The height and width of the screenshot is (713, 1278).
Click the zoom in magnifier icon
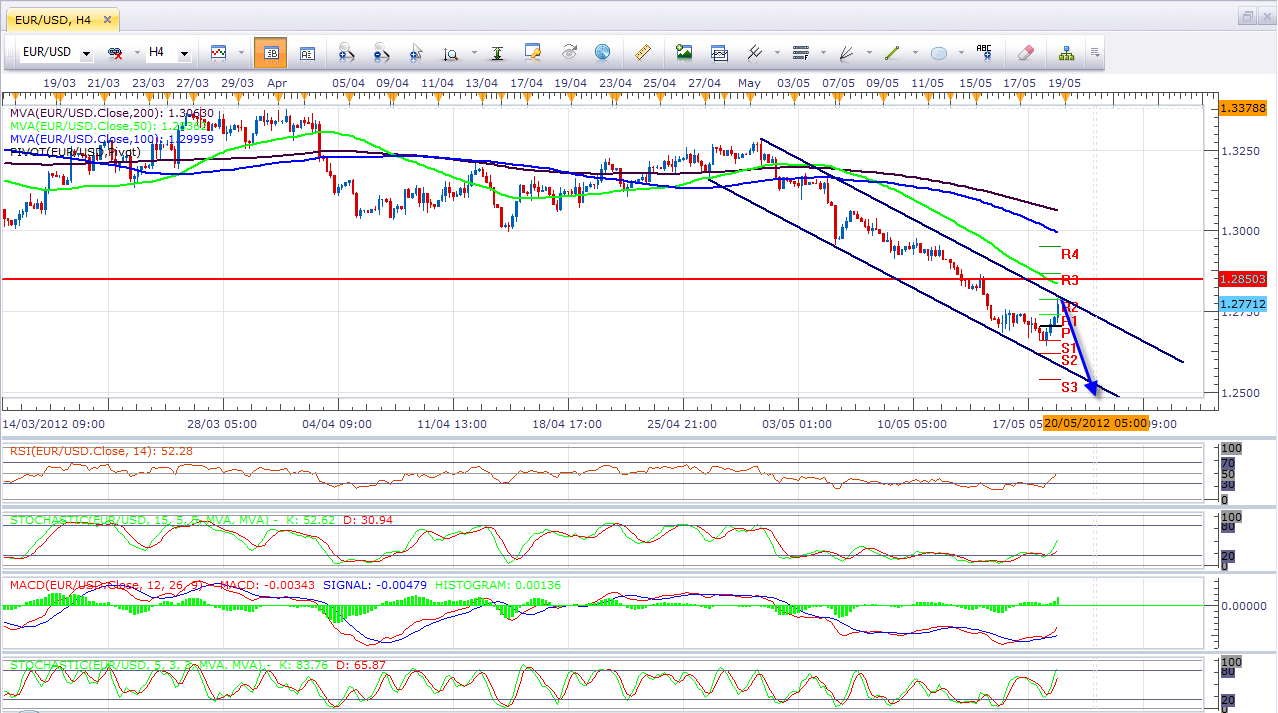coord(347,52)
